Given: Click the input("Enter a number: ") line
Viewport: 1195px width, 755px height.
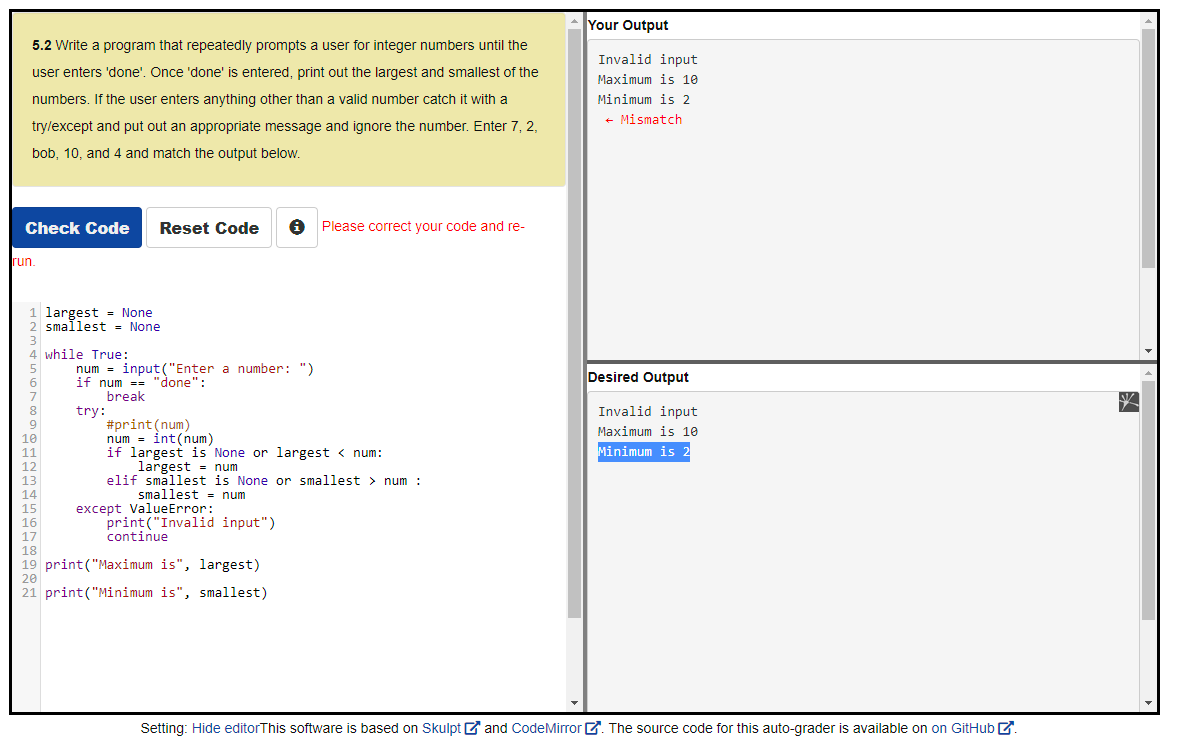Looking at the screenshot, I should [x=194, y=369].
